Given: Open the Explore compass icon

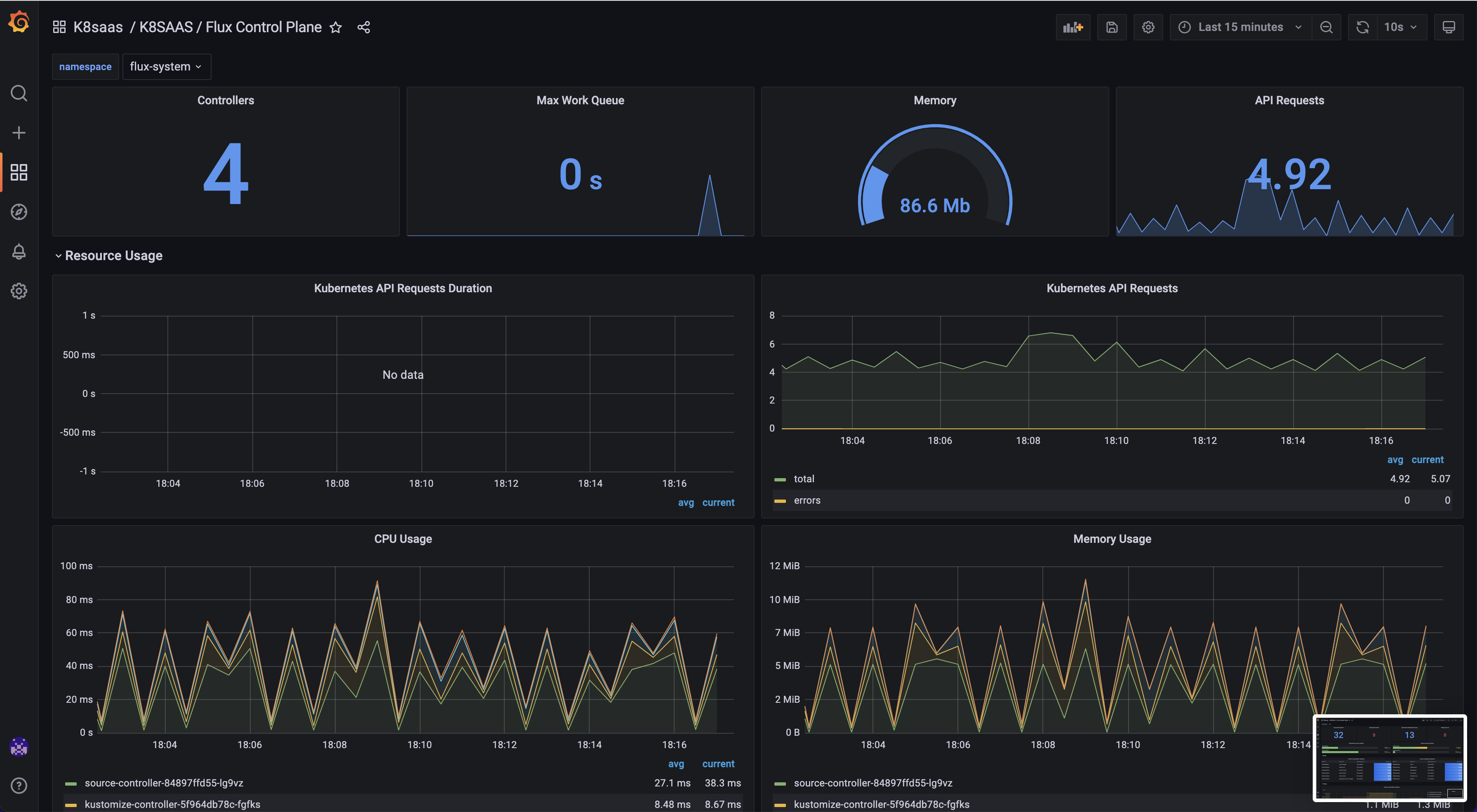Looking at the screenshot, I should point(19,212).
